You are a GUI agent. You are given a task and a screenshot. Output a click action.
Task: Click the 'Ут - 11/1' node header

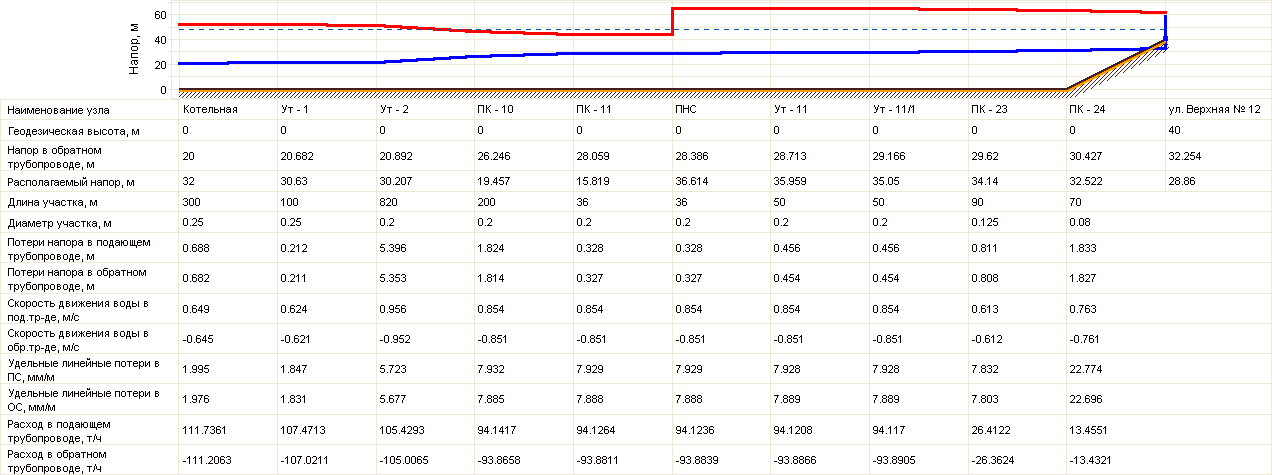click(x=893, y=109)
